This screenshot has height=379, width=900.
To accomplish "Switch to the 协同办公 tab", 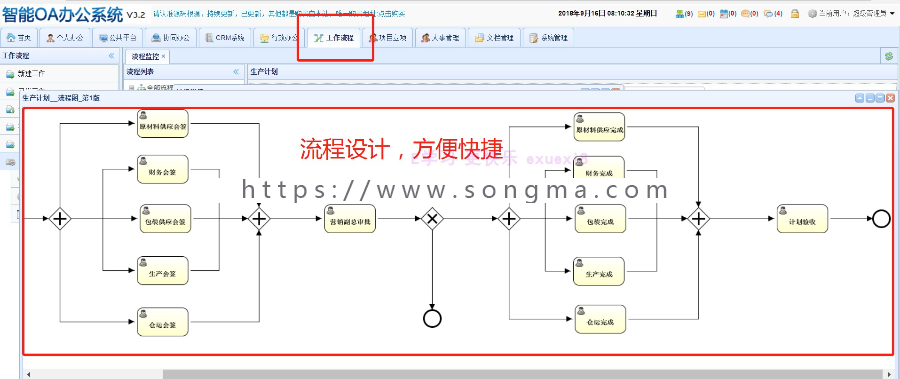I will (170, 38).
